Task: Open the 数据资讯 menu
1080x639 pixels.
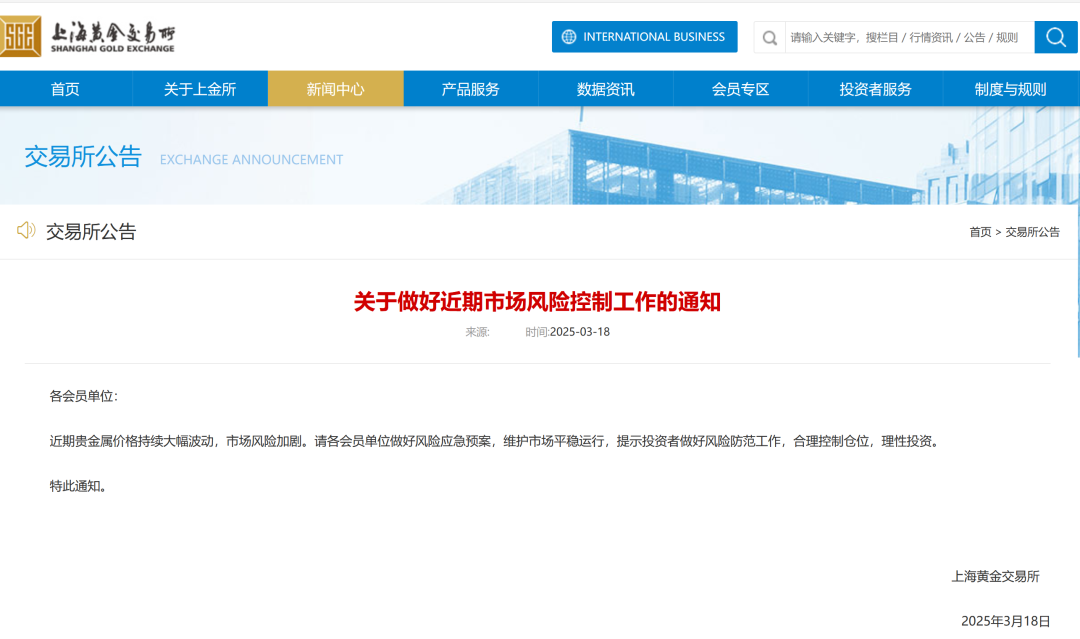Action: click(x=605, y=89)
